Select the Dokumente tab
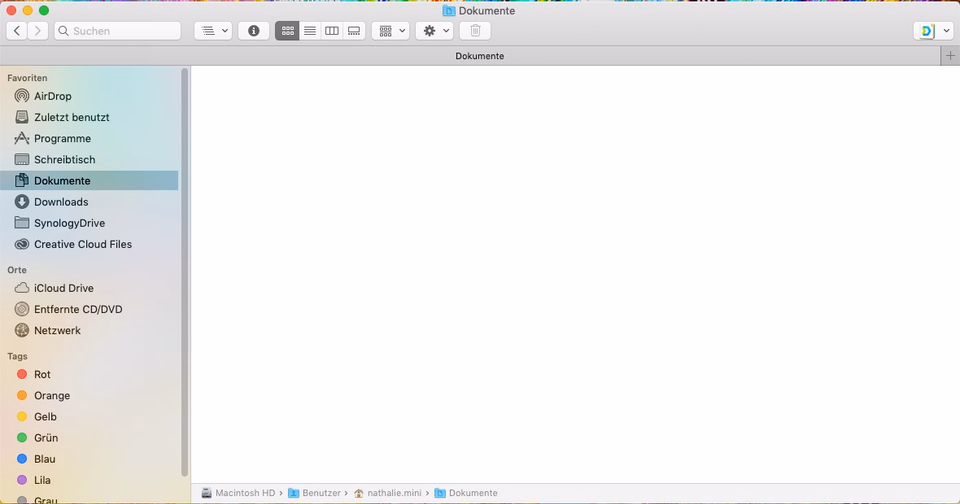960x504 pixels. (470, 56)
